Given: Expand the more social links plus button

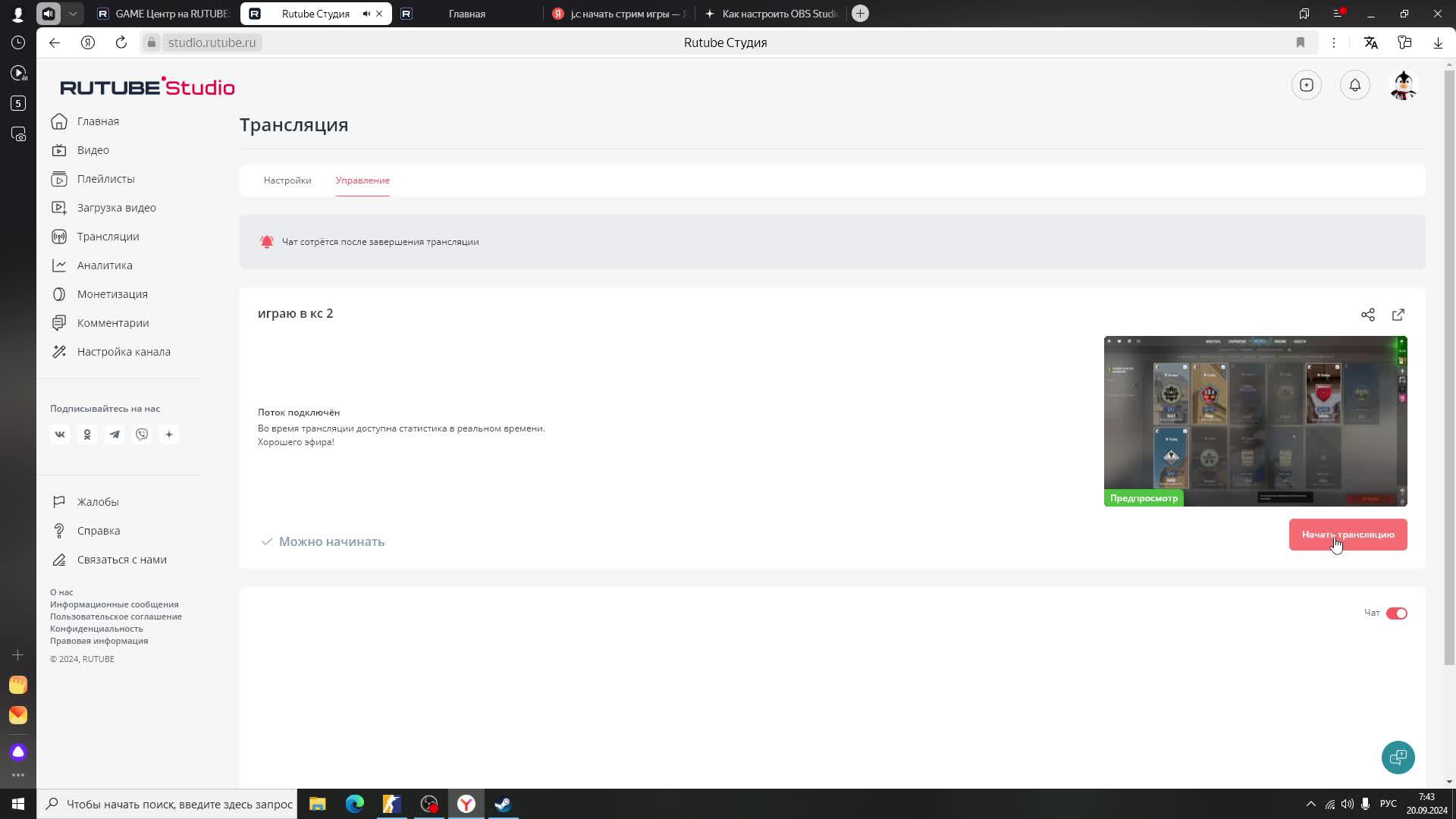Looking at the screenshot, I should [x=169, y=435].
